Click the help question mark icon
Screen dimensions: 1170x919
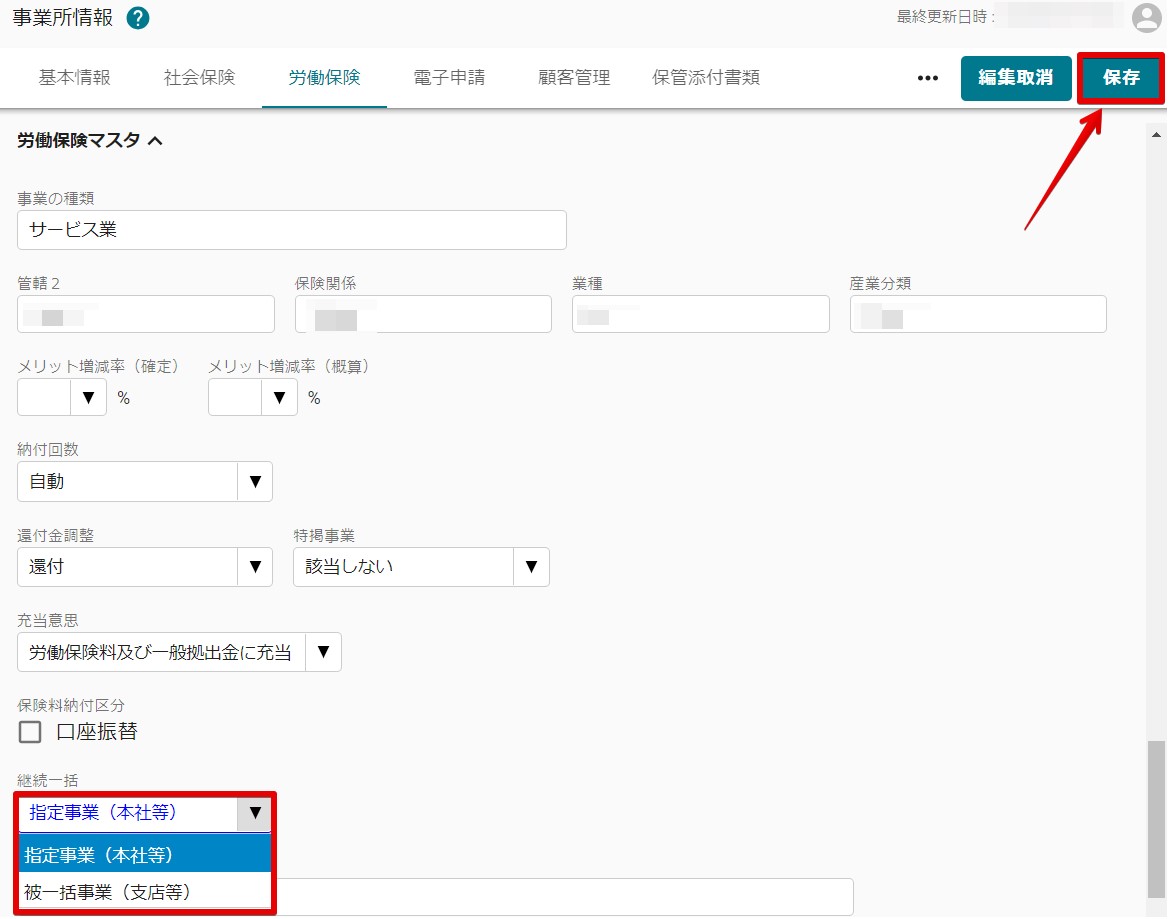click(138, 18)
